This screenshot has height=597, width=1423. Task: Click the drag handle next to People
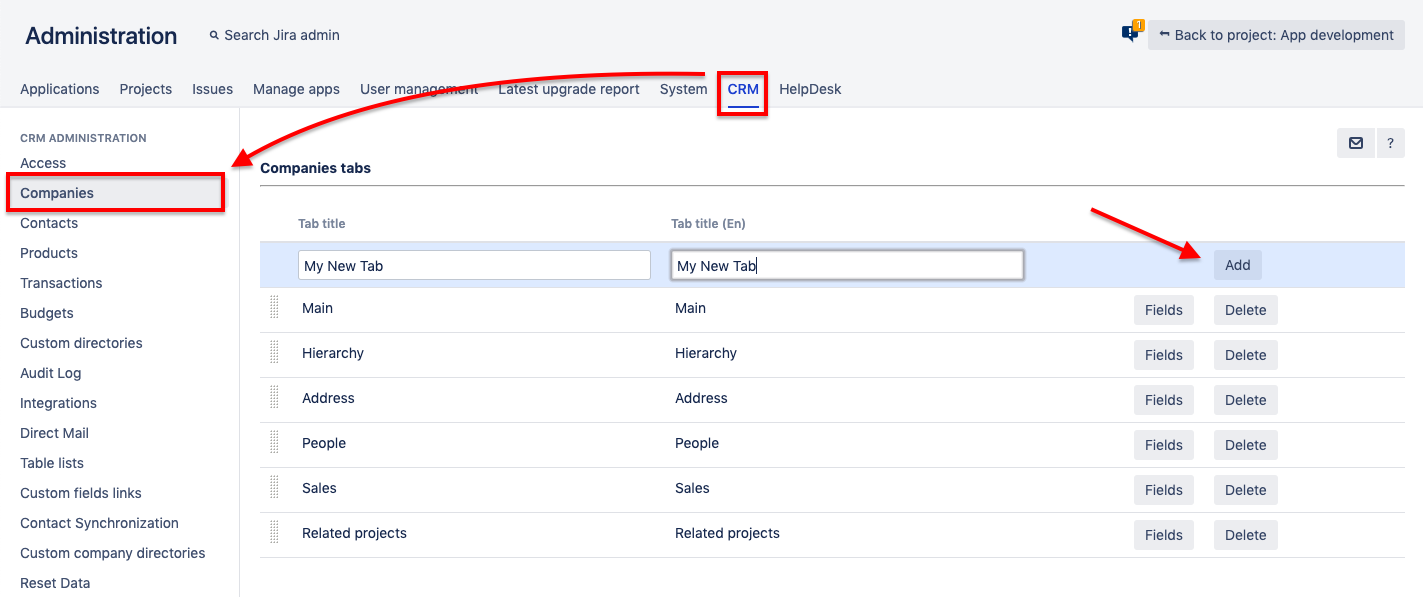(275, 443)
